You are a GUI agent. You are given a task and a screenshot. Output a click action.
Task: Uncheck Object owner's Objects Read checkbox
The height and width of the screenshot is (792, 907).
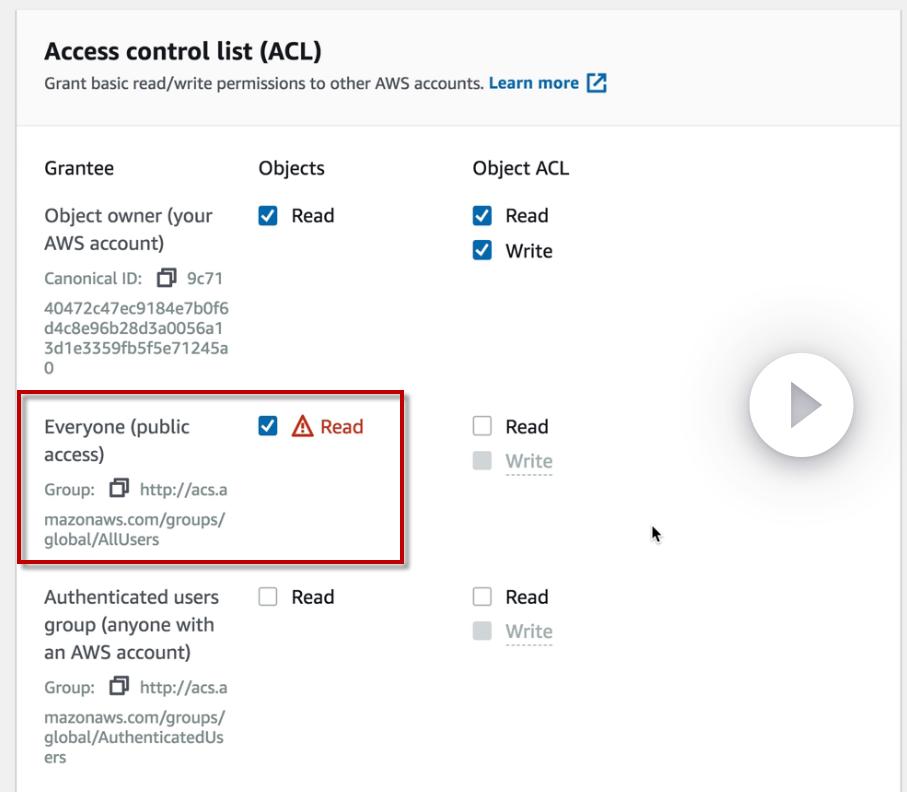point(268,216)
